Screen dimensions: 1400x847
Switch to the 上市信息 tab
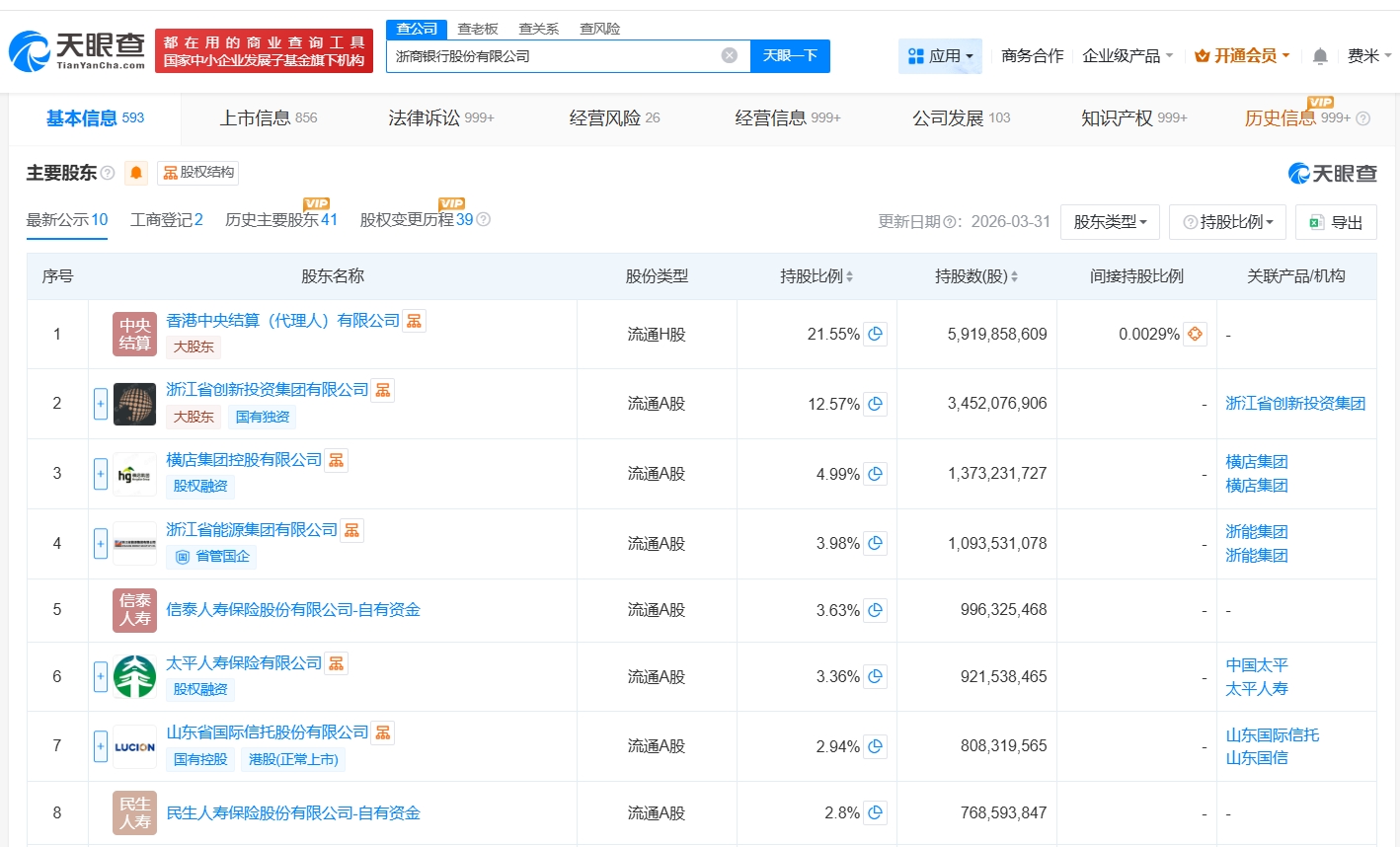[x=269, y=118]
